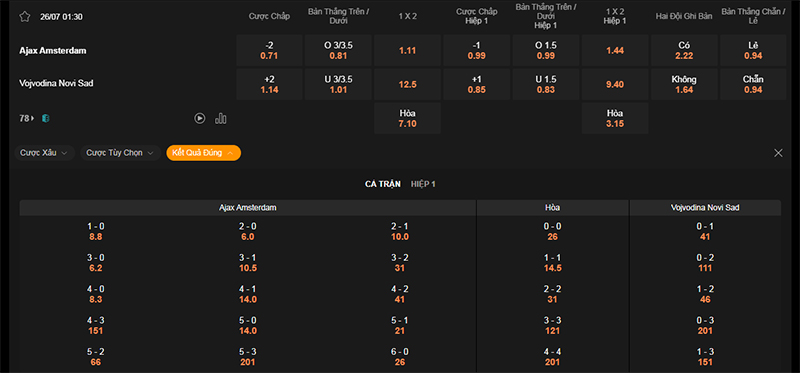Image resolution: width=800 pixels, height=373 pixels.
Task: Choose Có for both teams scoring
Action: 684,51
